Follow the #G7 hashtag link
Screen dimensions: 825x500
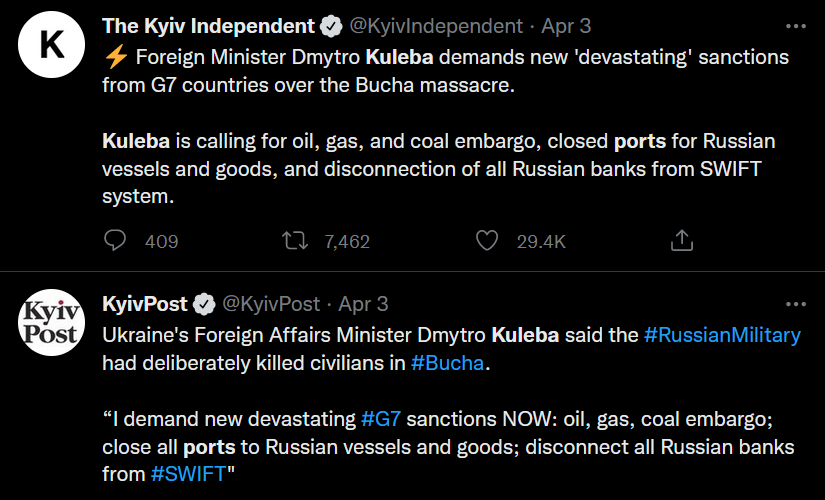[381, 419]
